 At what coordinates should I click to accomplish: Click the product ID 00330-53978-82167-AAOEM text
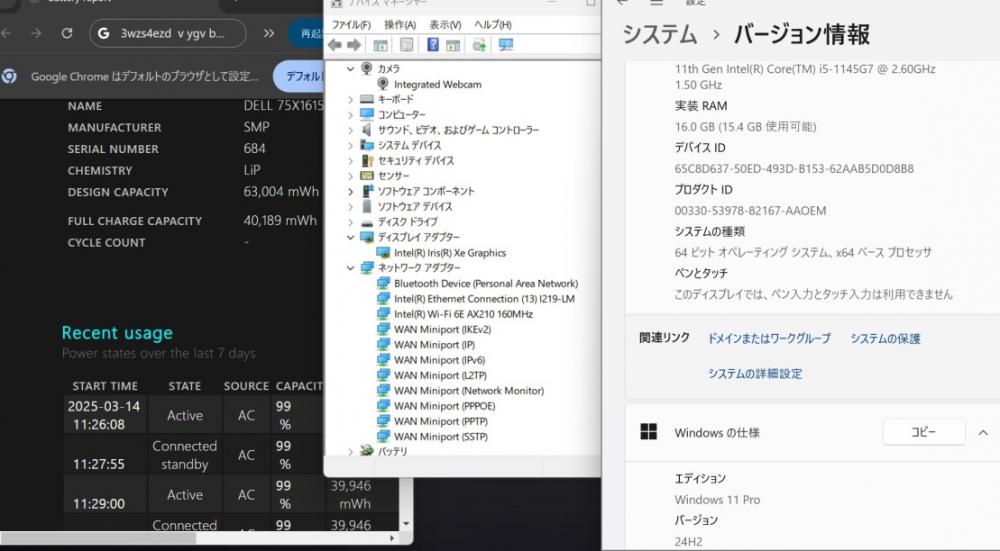[x=750, y=210]
